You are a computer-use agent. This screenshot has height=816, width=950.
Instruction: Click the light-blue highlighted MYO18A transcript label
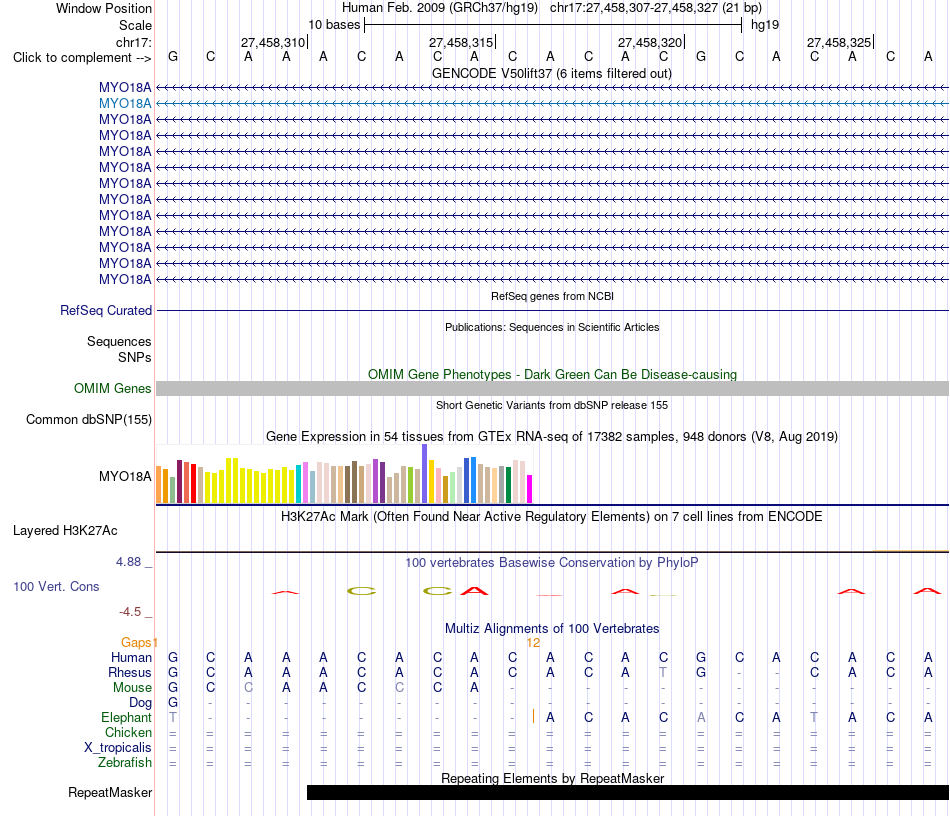click(125, 104)
